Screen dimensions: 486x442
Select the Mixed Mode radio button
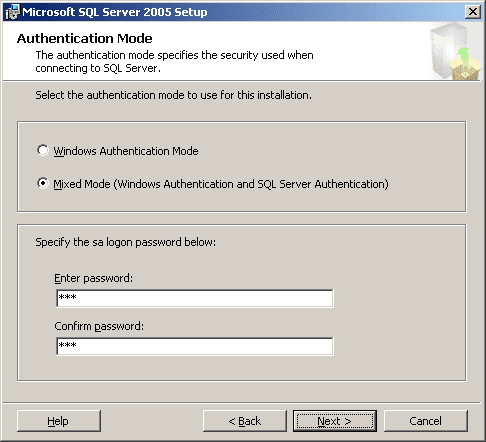coord(43,183)
